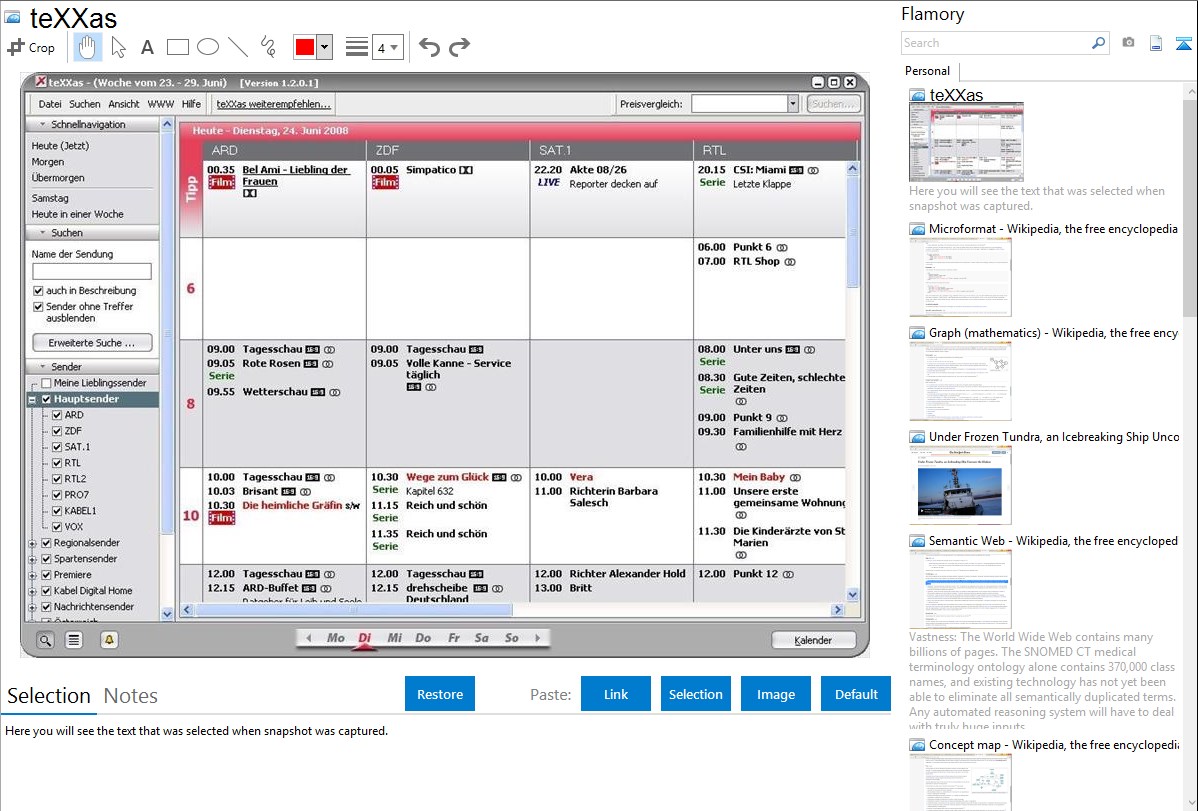Open the color swatch dropdown arrow
The height and width of the screenshot is (811, 1198).
click(x=325, y=47)
